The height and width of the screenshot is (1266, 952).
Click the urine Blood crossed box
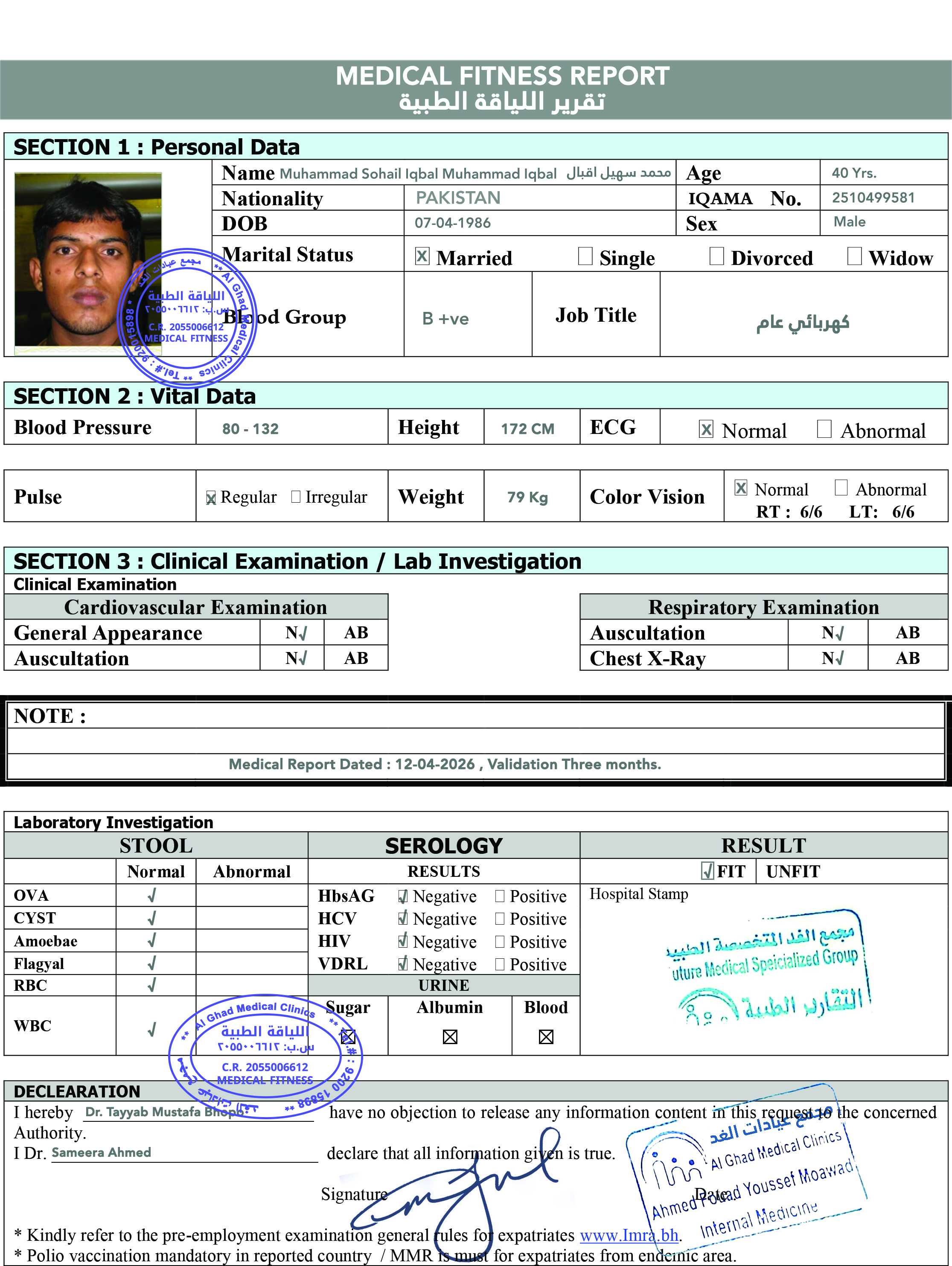point(546,1037)
